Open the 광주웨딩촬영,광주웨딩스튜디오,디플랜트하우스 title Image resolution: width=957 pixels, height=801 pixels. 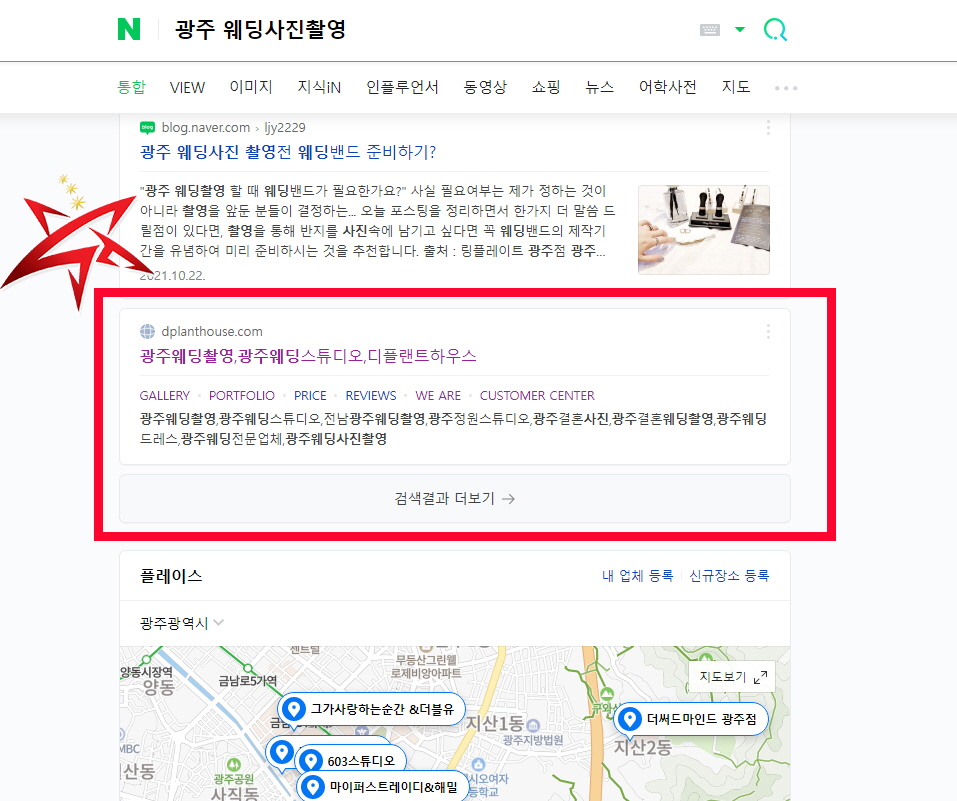tap(308, 356)
